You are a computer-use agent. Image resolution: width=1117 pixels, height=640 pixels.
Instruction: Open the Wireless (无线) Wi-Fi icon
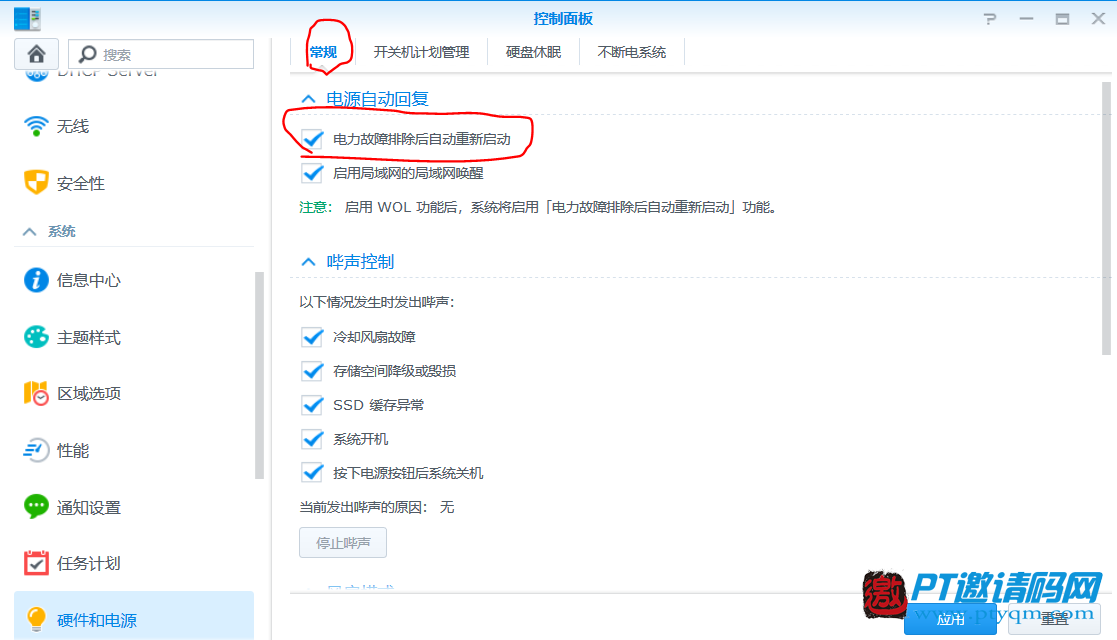pos(36,126)
